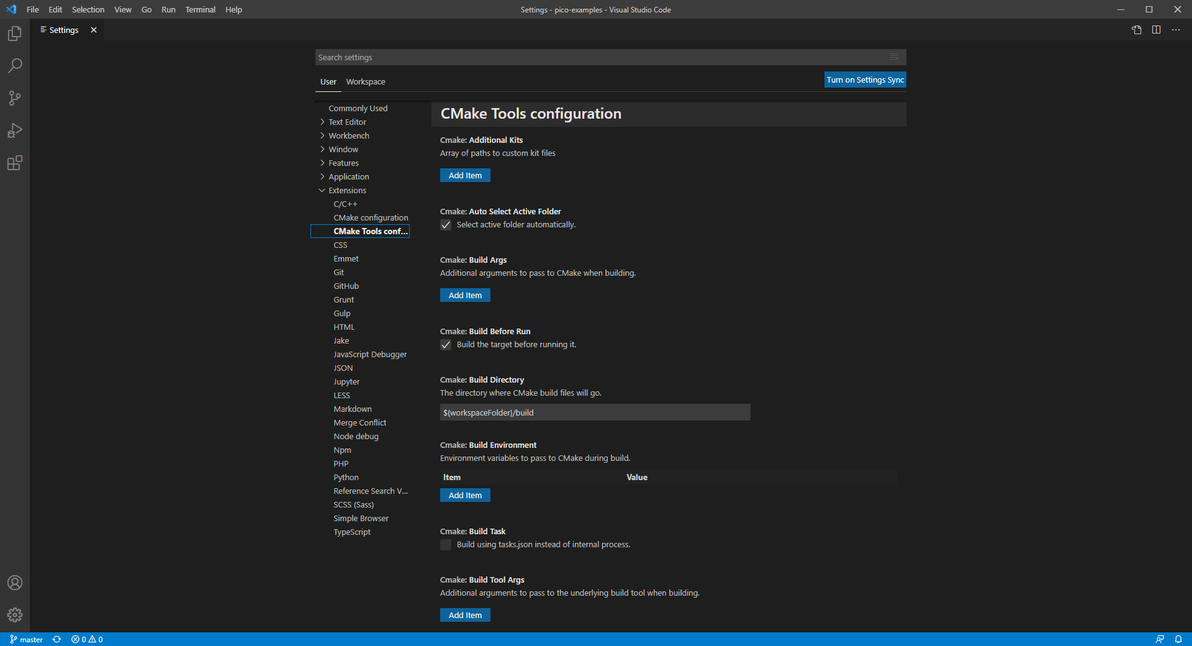Add Item under Additional Kits

point(465,176)
